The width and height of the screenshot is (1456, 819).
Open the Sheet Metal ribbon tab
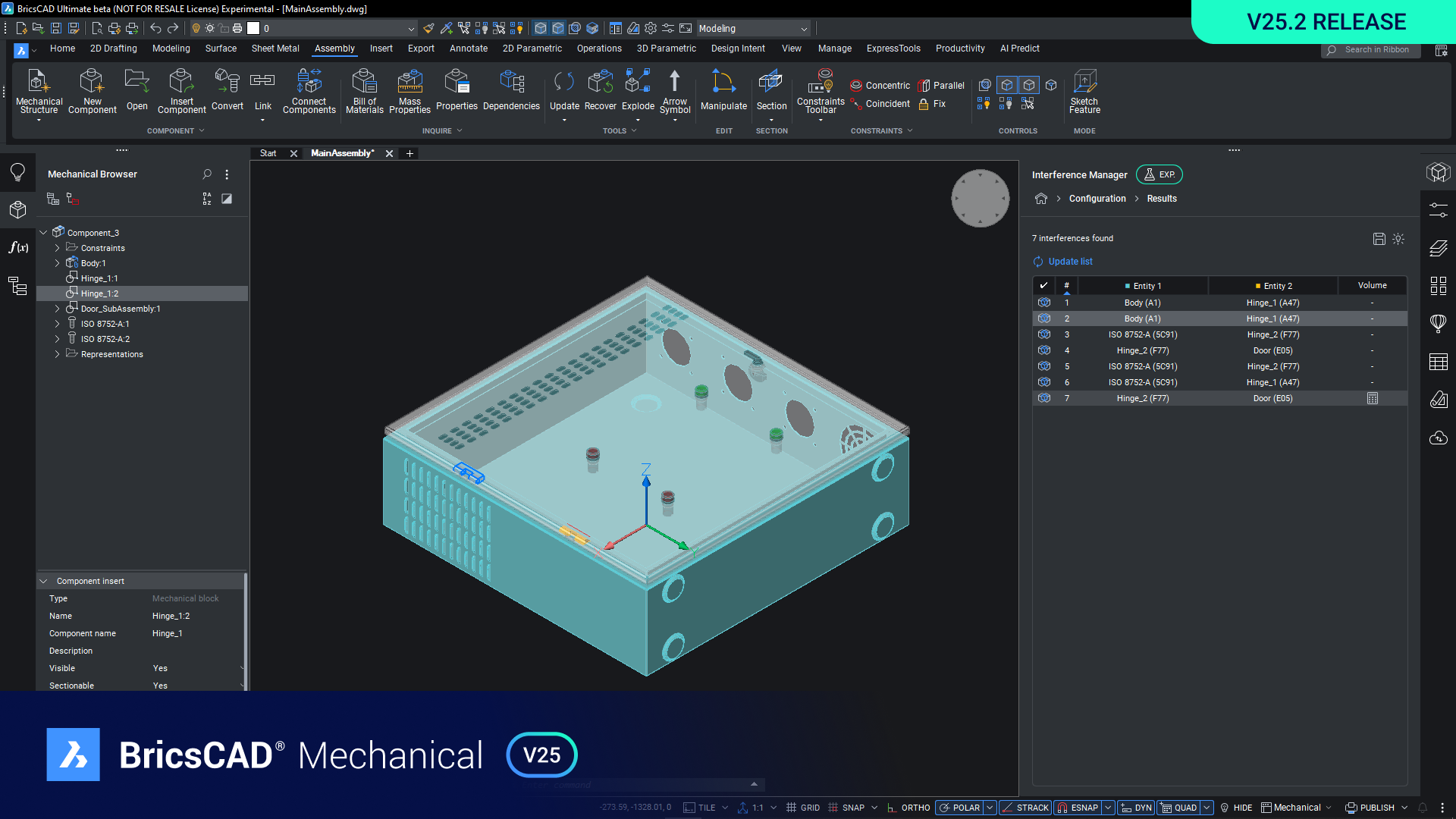click(x=275, y=49)
